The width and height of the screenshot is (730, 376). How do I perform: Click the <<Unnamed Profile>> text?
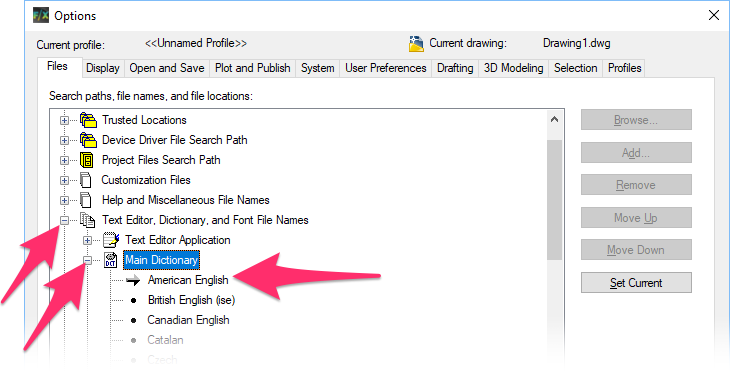(x=196, y=43)
